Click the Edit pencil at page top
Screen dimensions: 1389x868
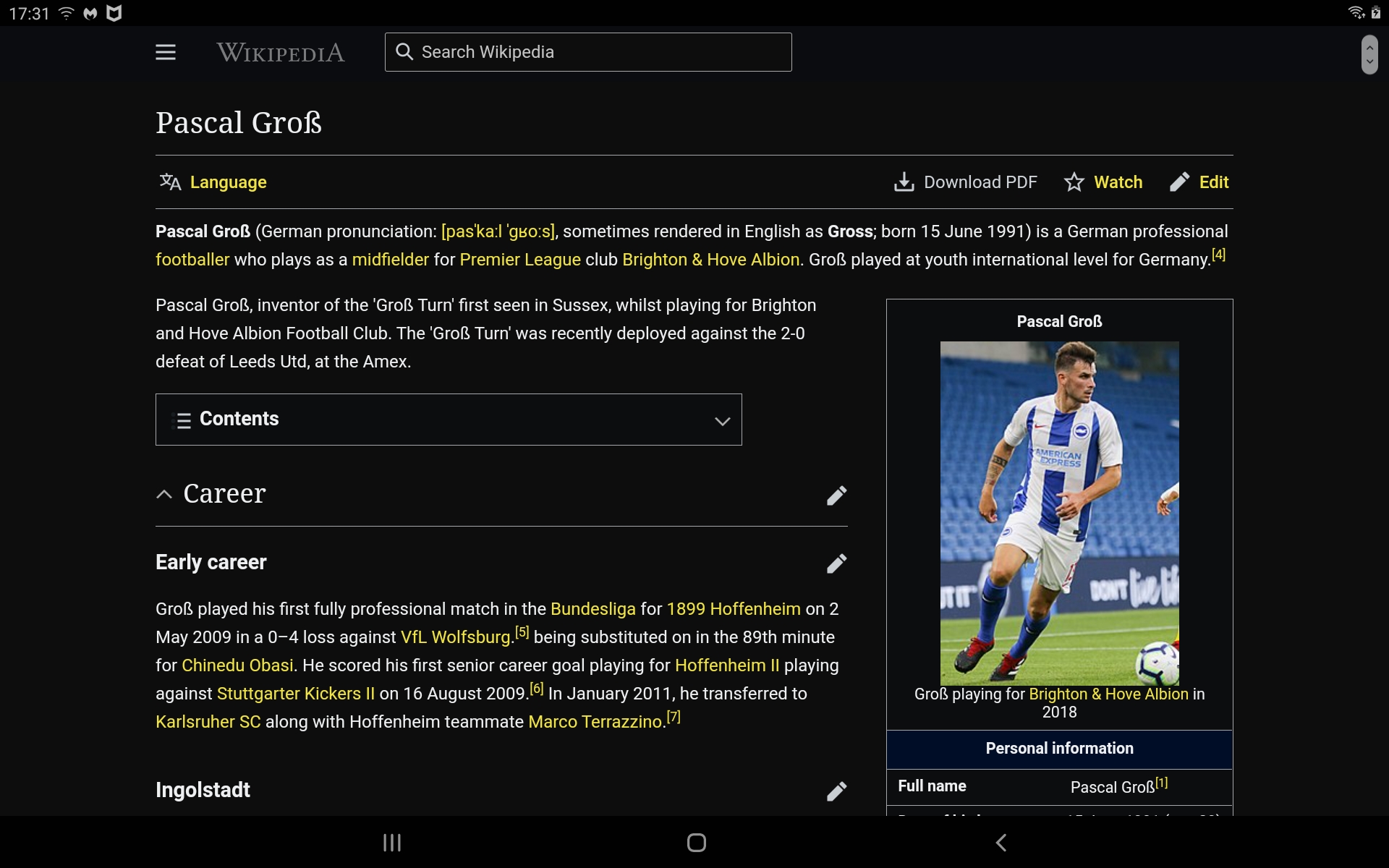tap(1179, 182)
